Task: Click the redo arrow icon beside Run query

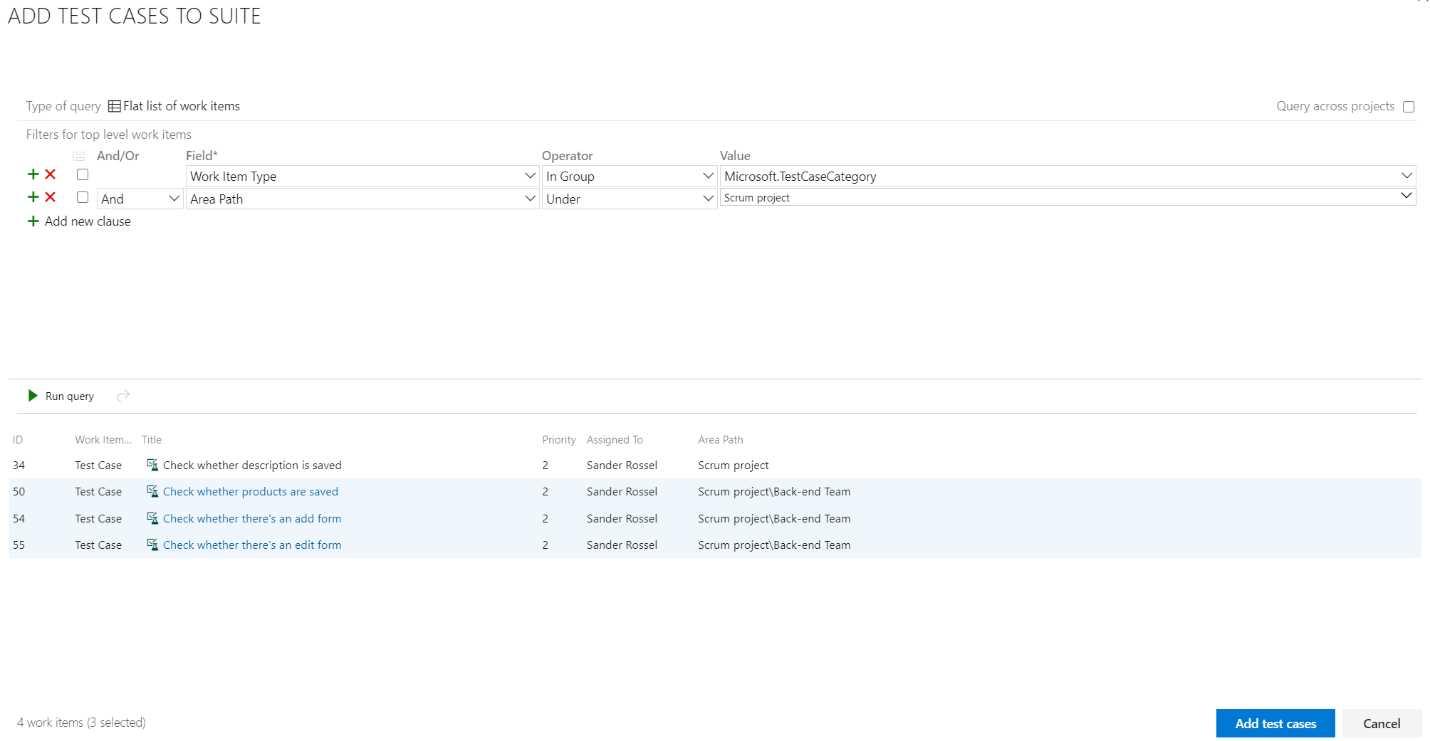Action: click(122, 395)
